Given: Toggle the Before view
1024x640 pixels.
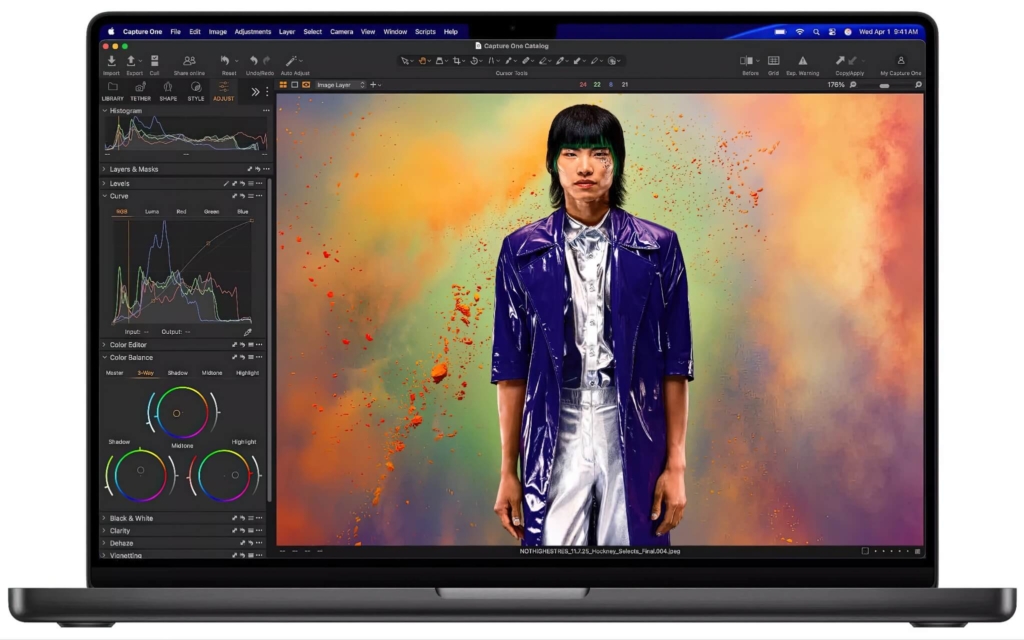Looking at the screenshot, I should click(745, 61).
